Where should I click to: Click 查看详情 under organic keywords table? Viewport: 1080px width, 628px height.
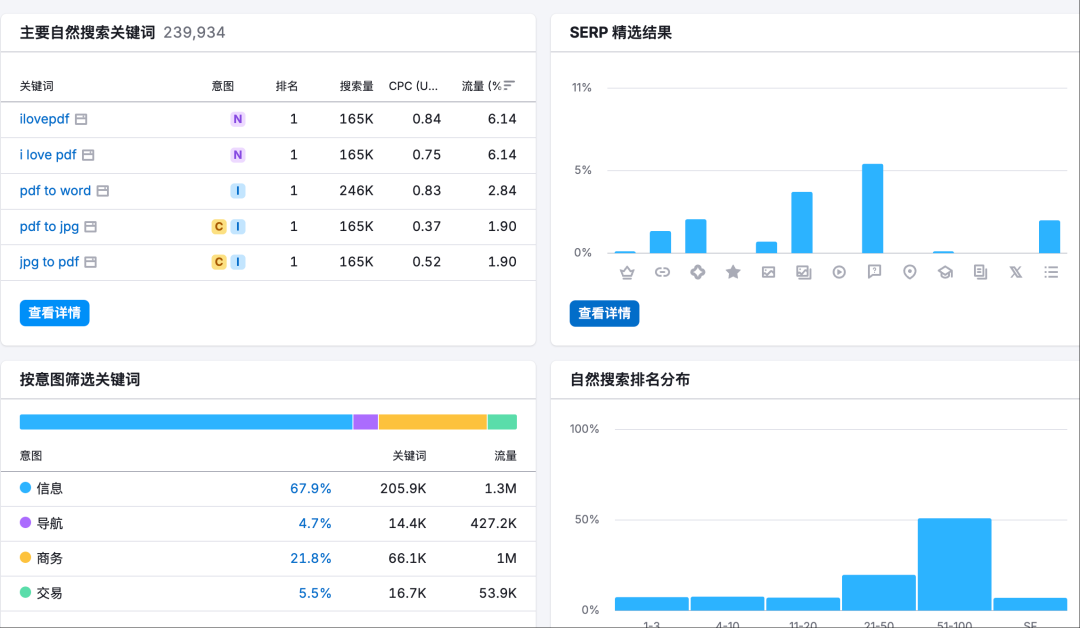[x=54, y=313]
